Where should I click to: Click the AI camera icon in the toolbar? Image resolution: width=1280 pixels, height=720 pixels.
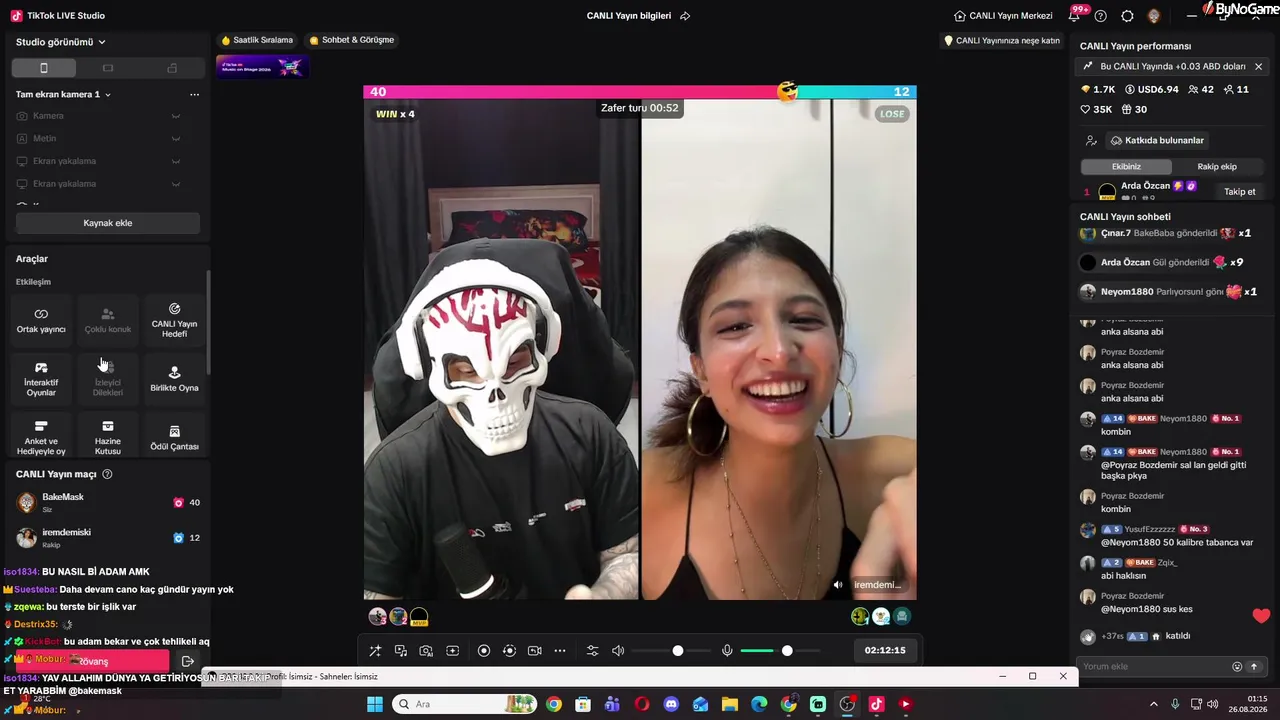click(426, 651)
